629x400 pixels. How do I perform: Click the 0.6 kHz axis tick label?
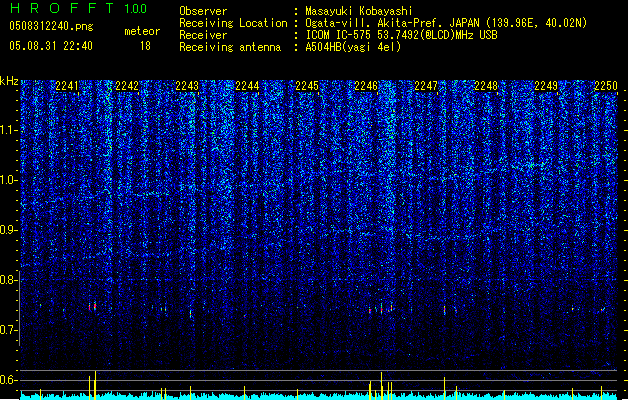pos(9,380)
